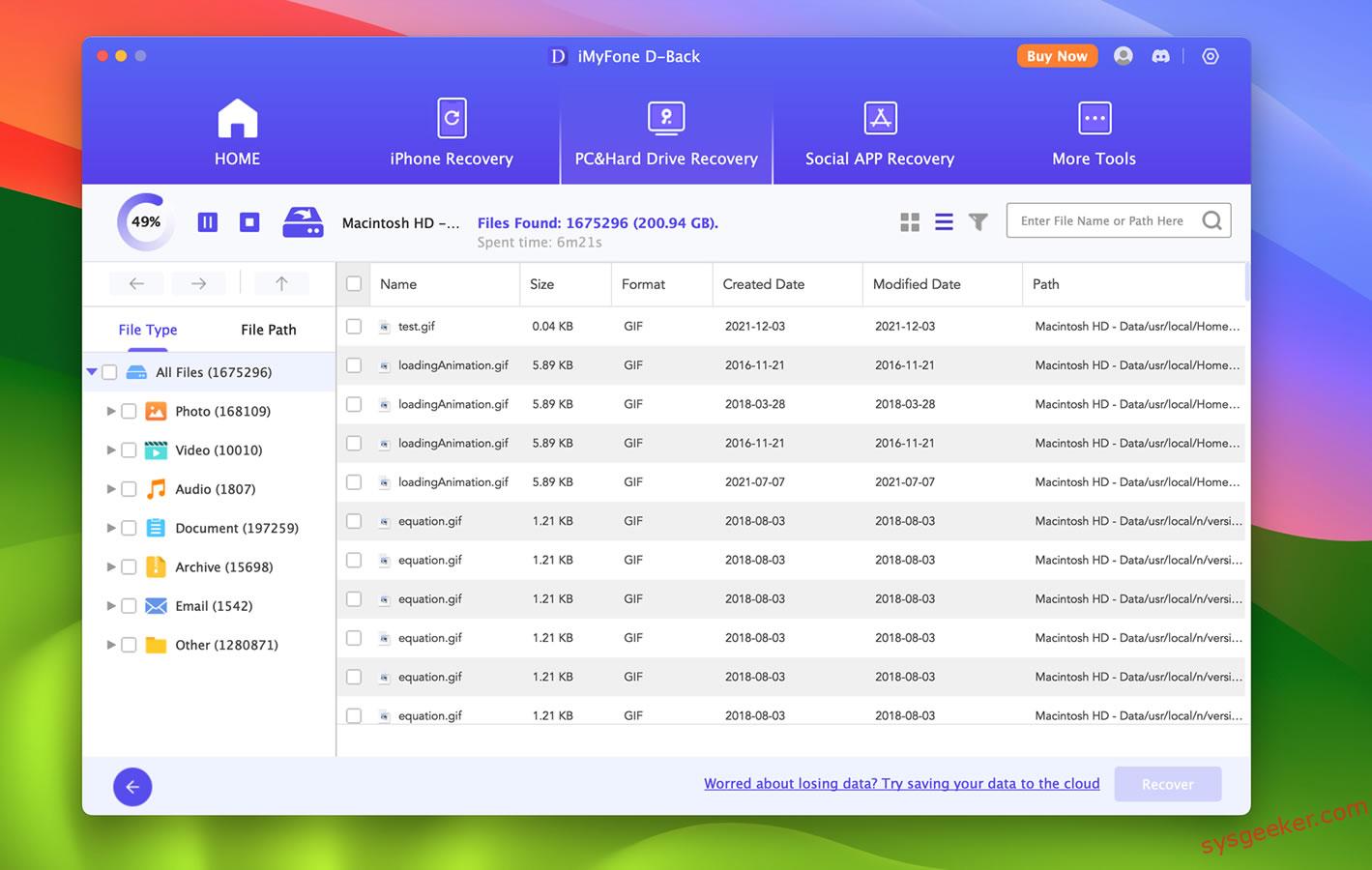Screen dimensions: 1372x870
Task: Check the Email (1542) checkbox
Action: [129, 606]
